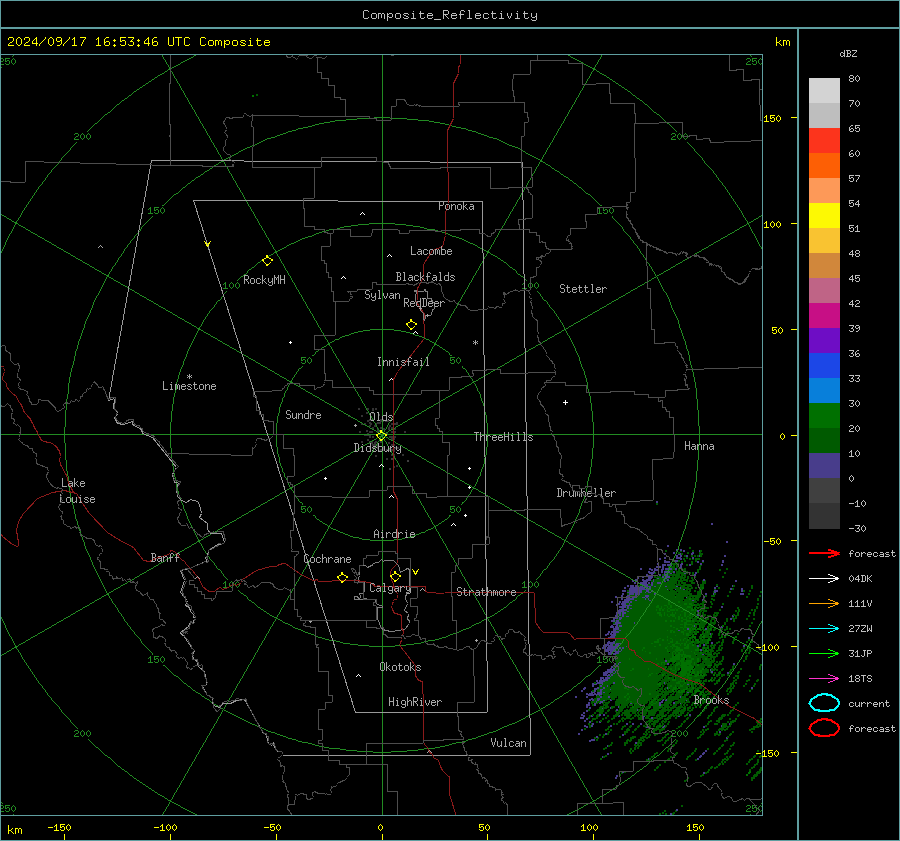Click the Limestone label
Viewport: 900px width, 841px height.
point(189,386)
